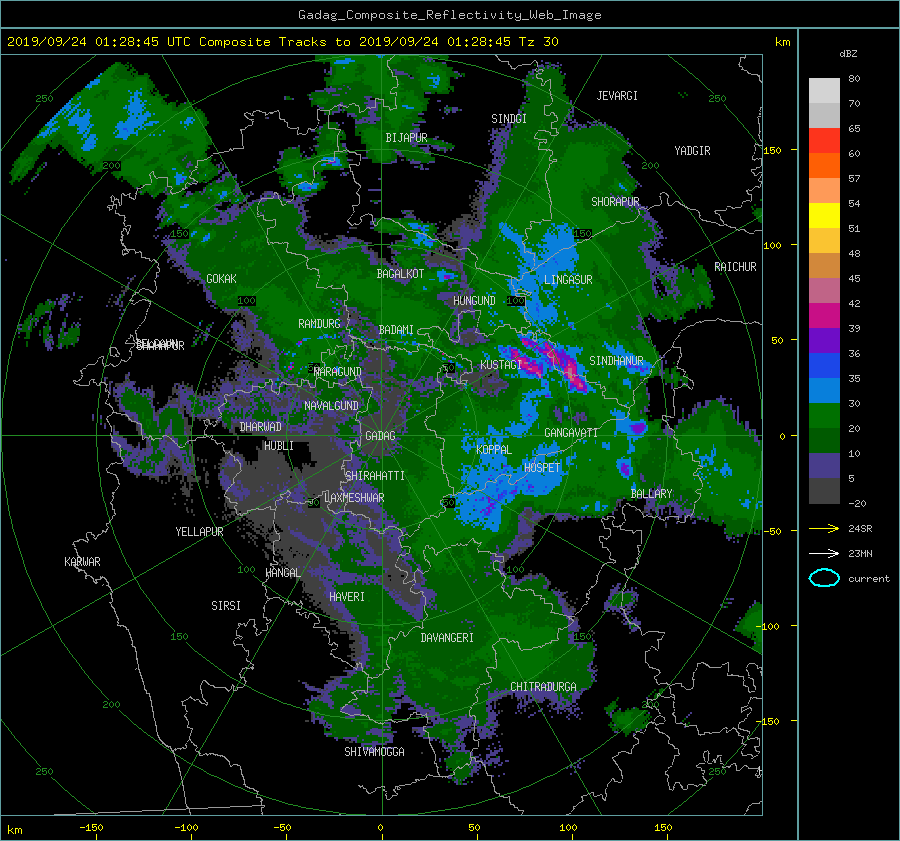Pick the indigo 10-5 dBZ legend swatch
The image size is (900, 841).
pyautogui.click(x=824, y=466)
